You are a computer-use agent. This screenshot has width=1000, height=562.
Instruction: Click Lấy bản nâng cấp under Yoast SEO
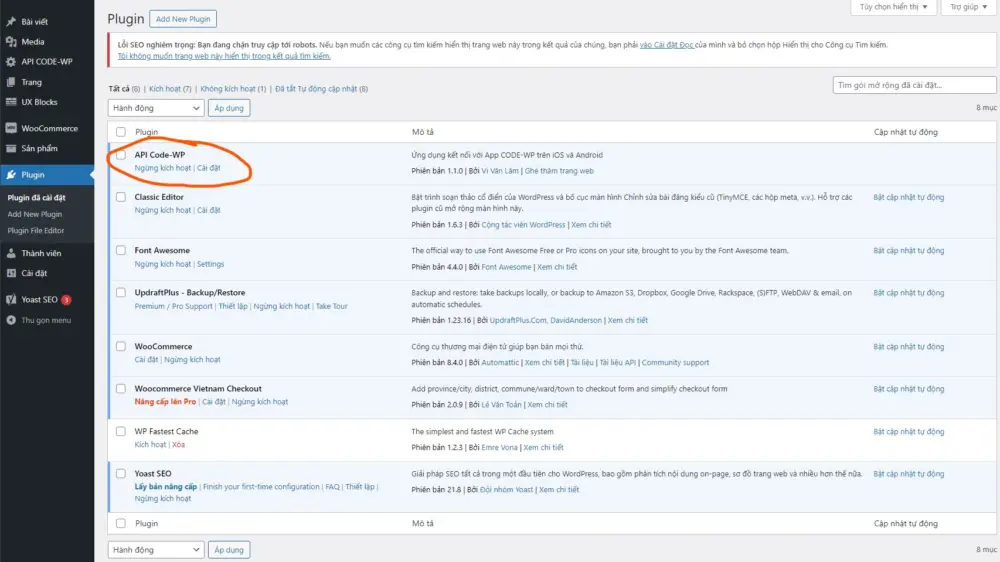tap(166, 487)
